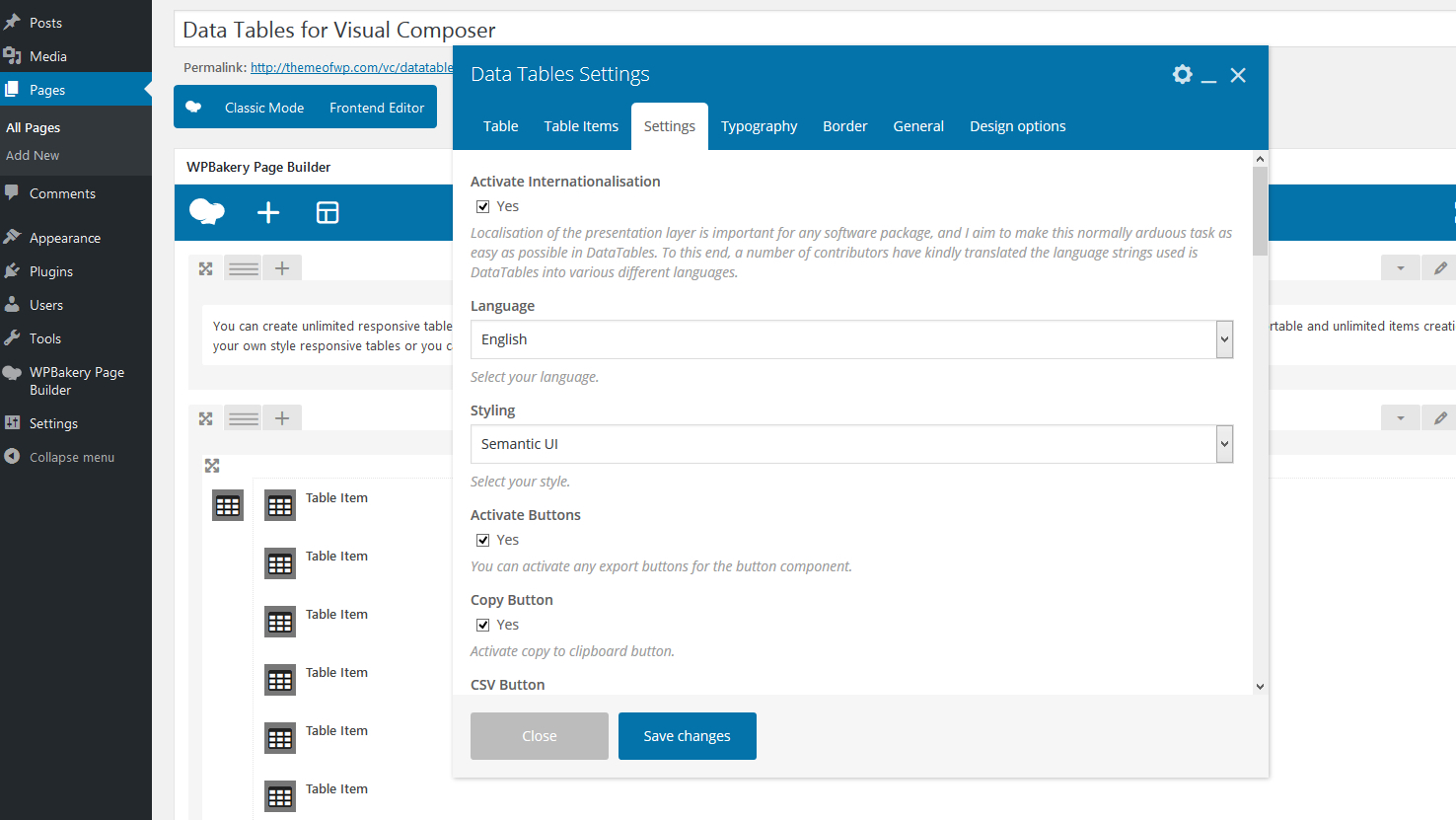Open the Data Tables Settings gear icon
The image size is (1456, 820).
(1182, 74)
